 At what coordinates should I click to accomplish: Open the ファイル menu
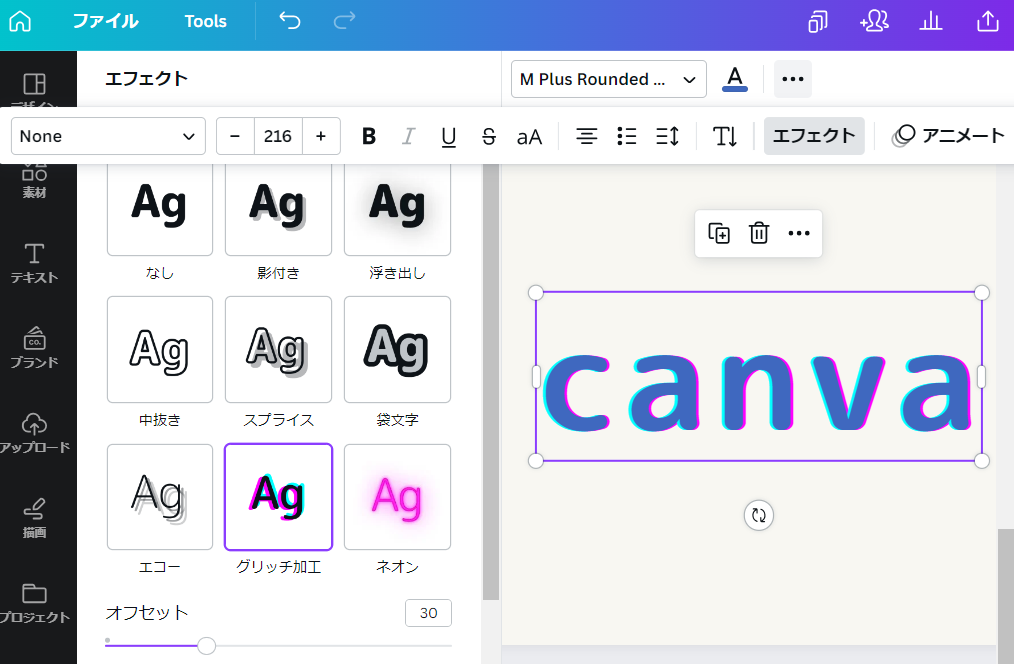point(105,21)
